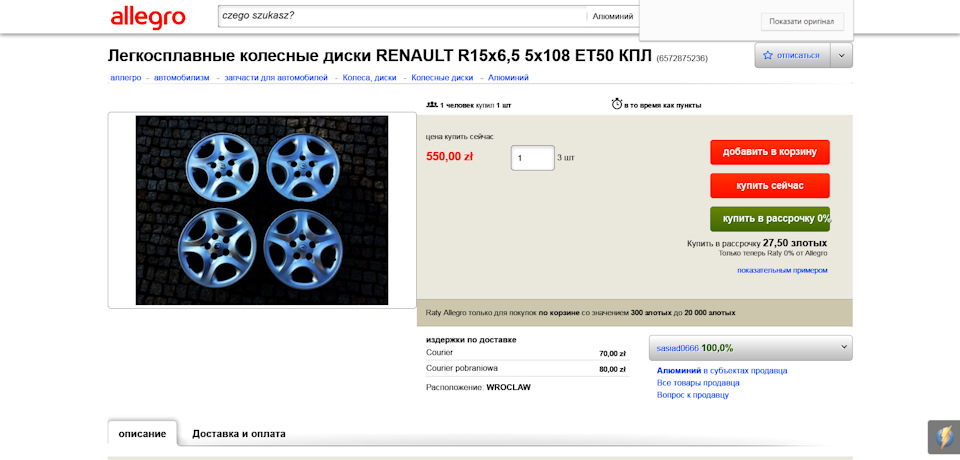Open 'Вопрос к продавцу' link
960x460 pixels.
tap(692, 395)
